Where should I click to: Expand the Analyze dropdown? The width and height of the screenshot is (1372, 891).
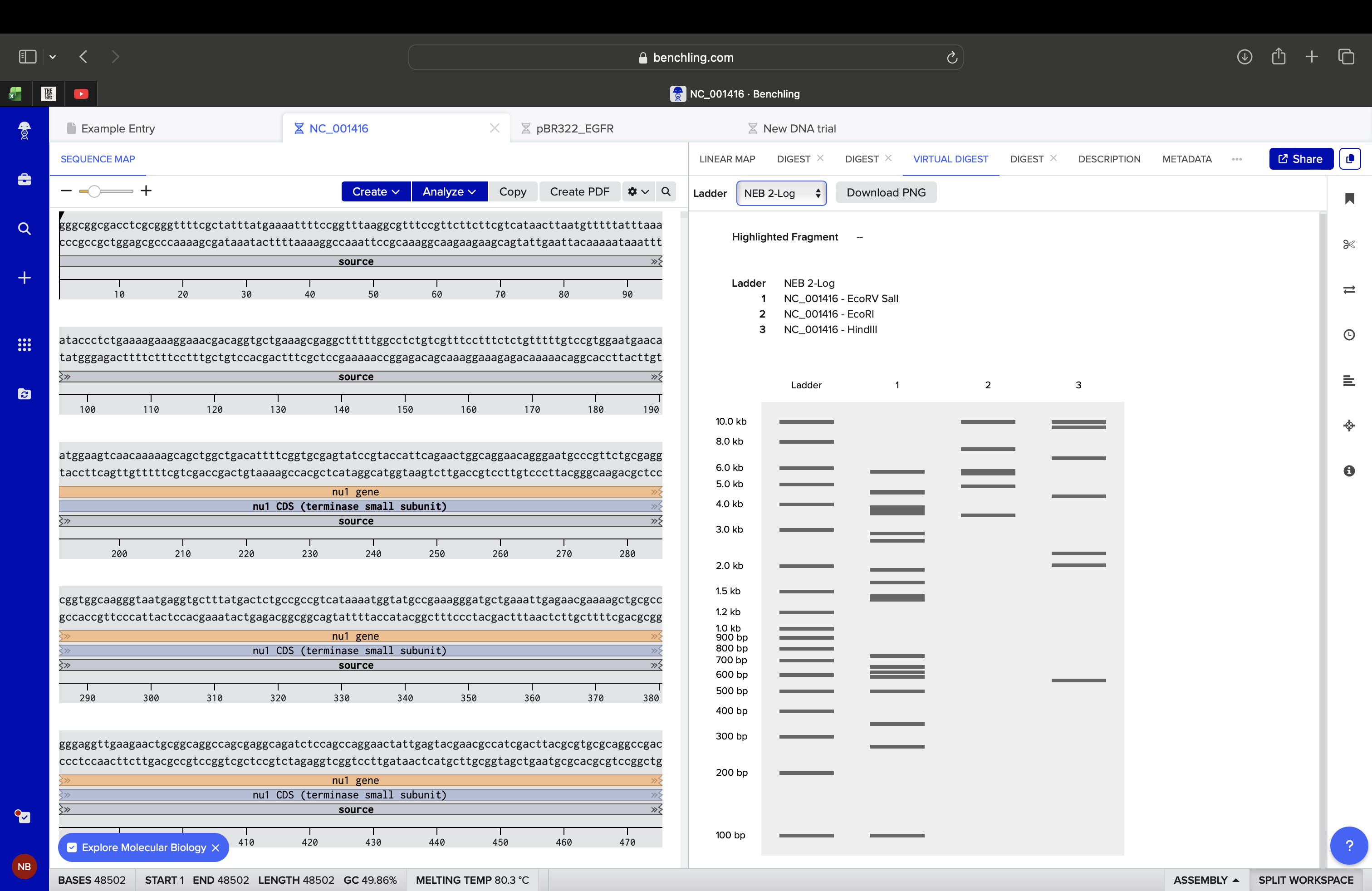[x=449, y=191]
